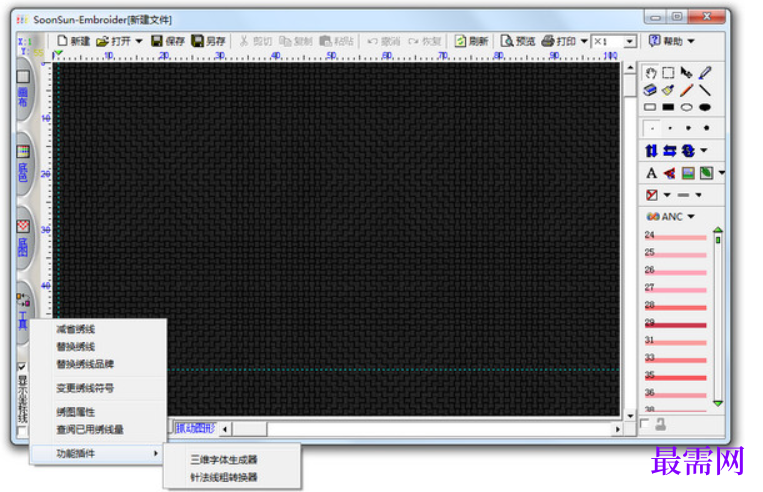Insert picture using the landscape image icon
Screen dimensions: 763x492
click(x=688, y=173)
